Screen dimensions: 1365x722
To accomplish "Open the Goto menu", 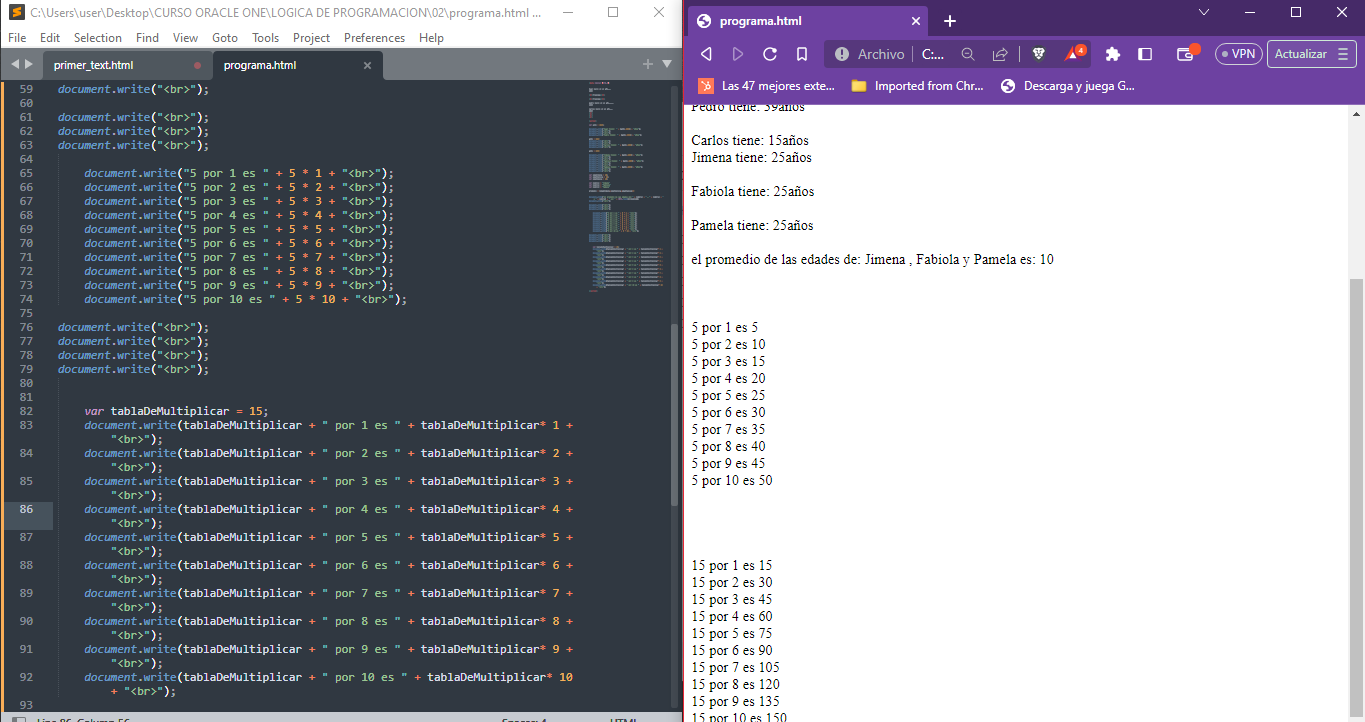I will tap(225, 37).
